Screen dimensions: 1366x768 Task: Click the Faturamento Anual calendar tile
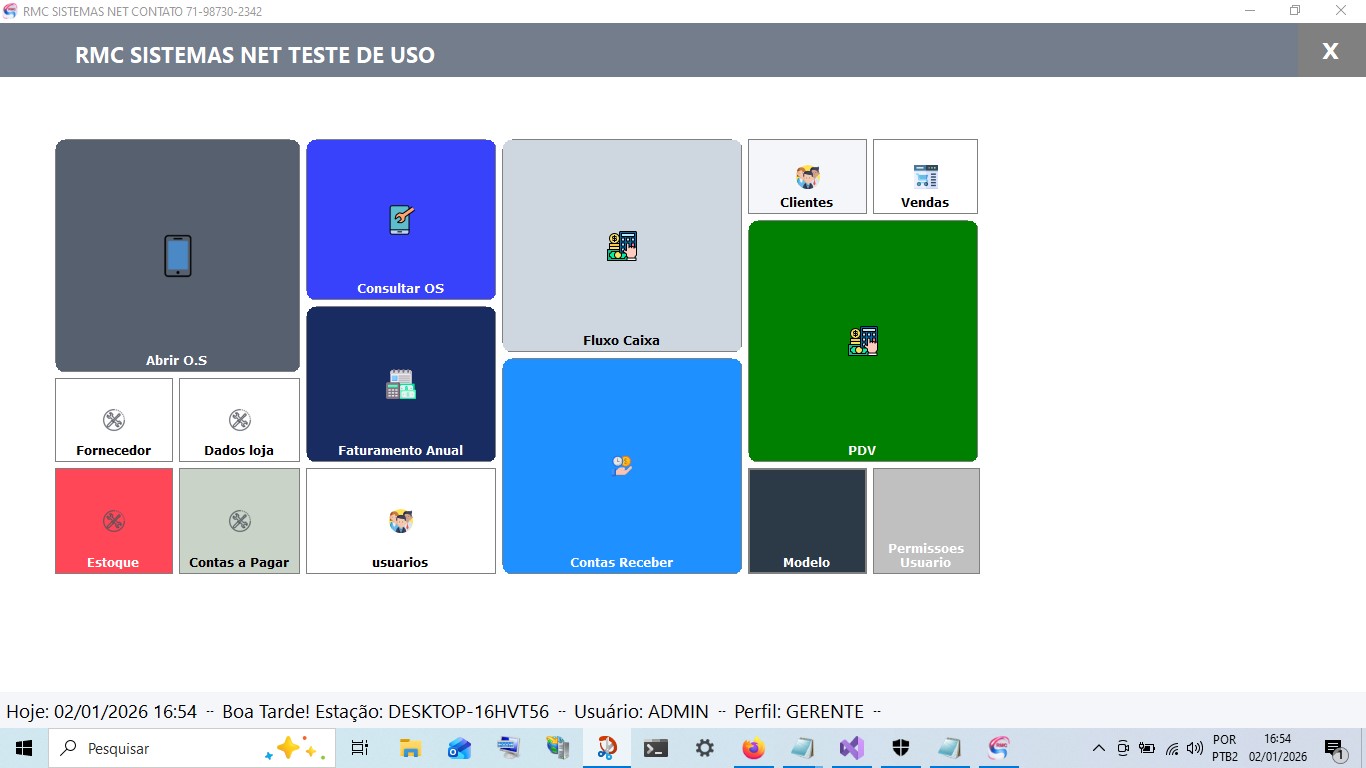pos(400,384)
